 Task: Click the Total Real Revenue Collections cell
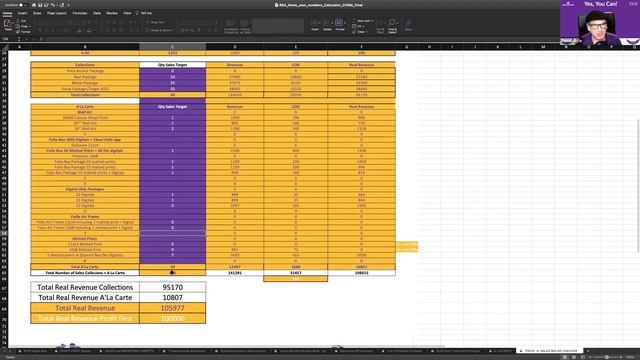click(85, 287)
